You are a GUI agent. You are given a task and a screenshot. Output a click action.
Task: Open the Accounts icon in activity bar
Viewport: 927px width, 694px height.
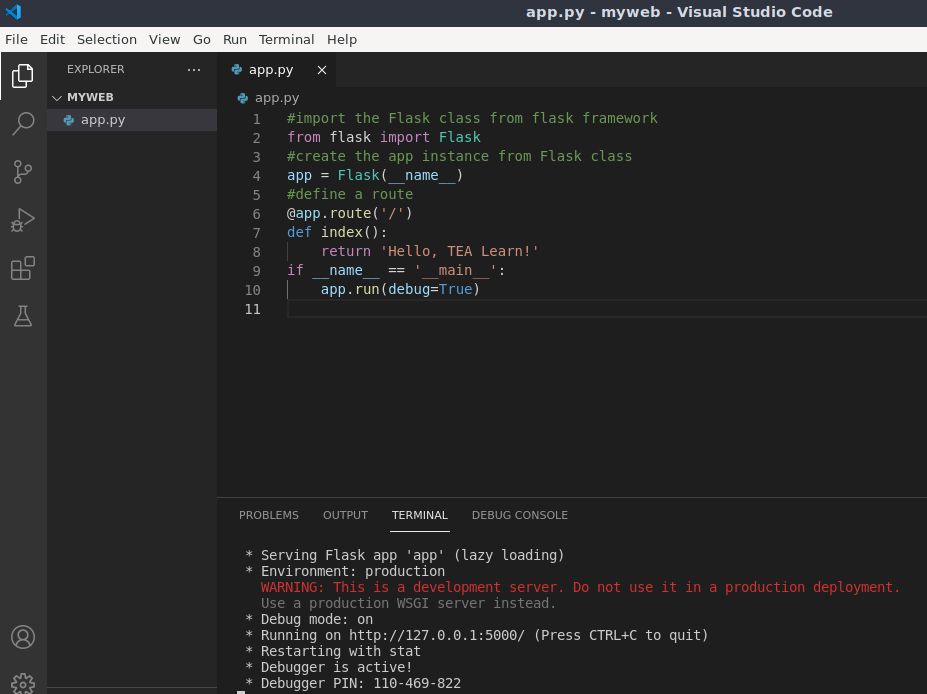click(x=22, y=637)
